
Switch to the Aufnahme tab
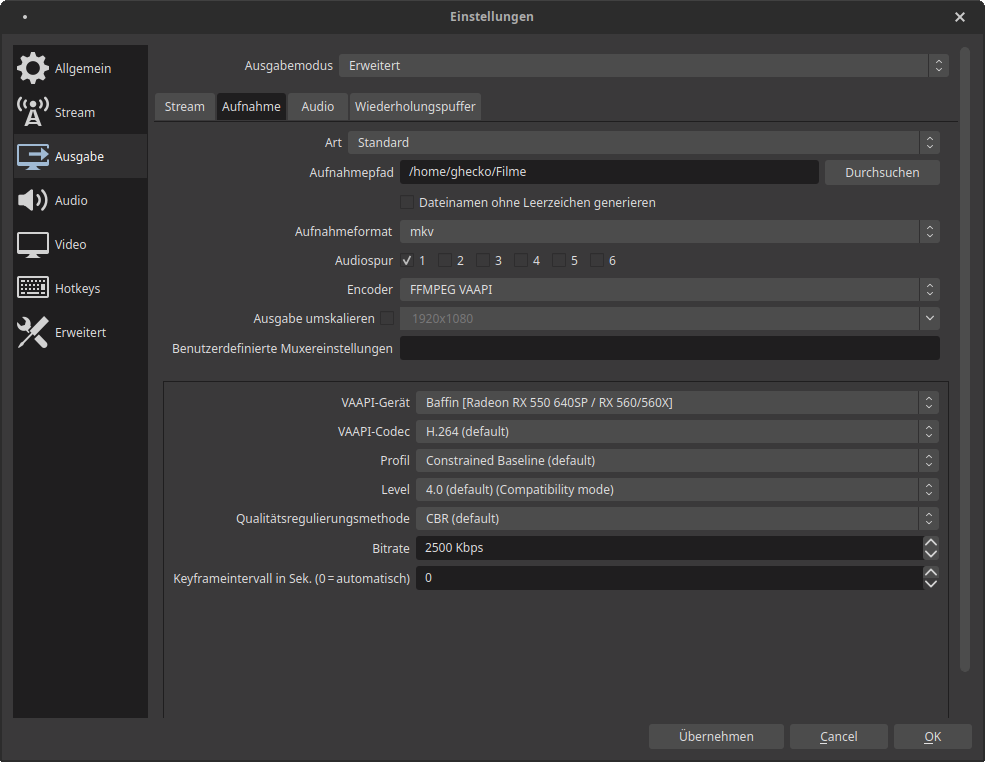[x=251, y=107]
